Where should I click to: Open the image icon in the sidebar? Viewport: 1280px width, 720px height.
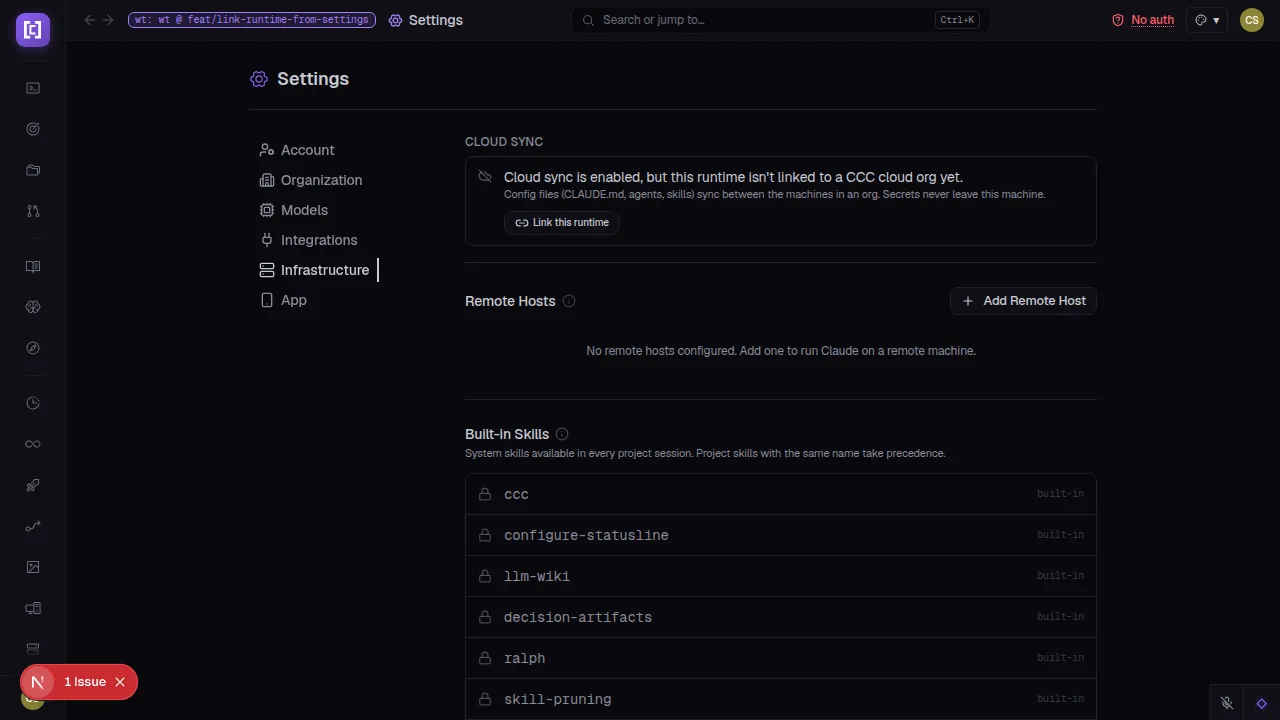33,567
